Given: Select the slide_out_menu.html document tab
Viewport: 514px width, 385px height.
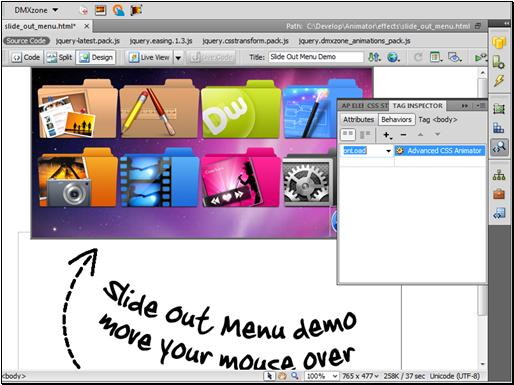Looking at the screenshot, I should (x=40, y=26).
